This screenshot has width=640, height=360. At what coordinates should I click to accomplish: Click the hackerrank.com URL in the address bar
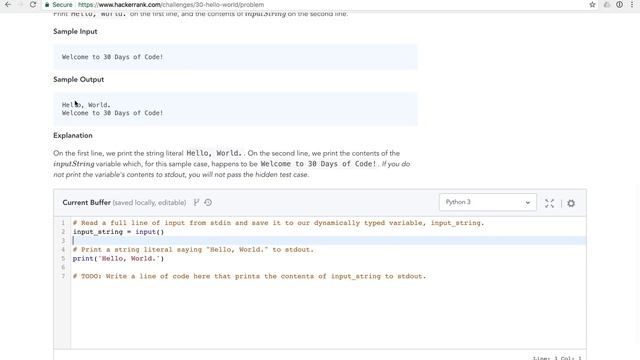(x=171, y=4)
